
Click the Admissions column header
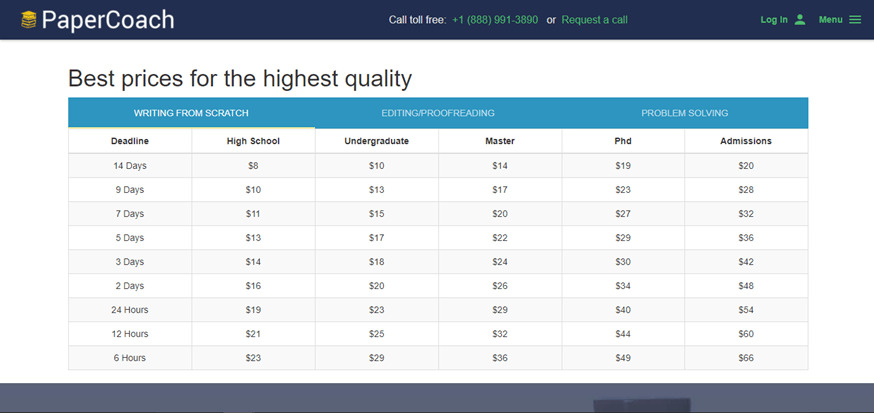746,142
